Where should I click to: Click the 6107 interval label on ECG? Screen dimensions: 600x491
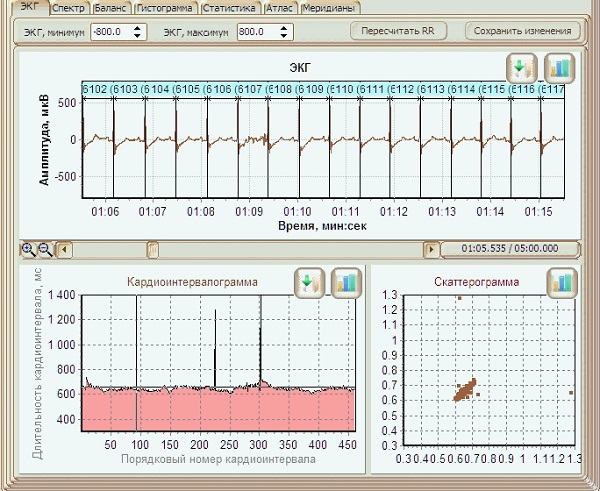(x=250, y=90)
